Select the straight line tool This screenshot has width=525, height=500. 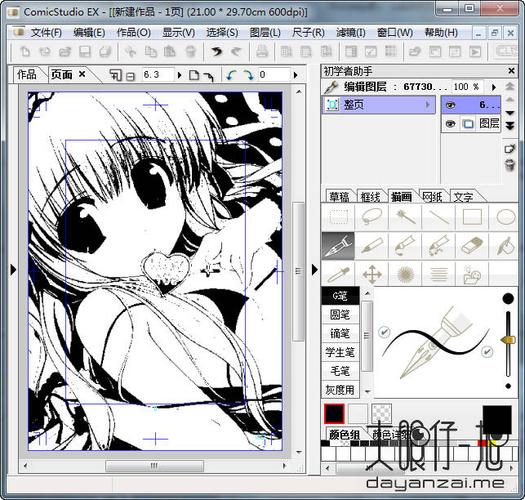coord(439,217)
